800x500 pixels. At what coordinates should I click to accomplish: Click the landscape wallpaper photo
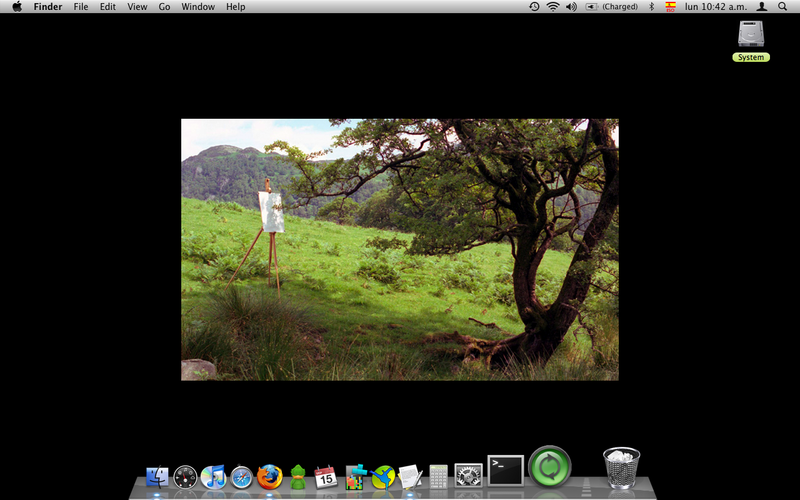(400, 249)
